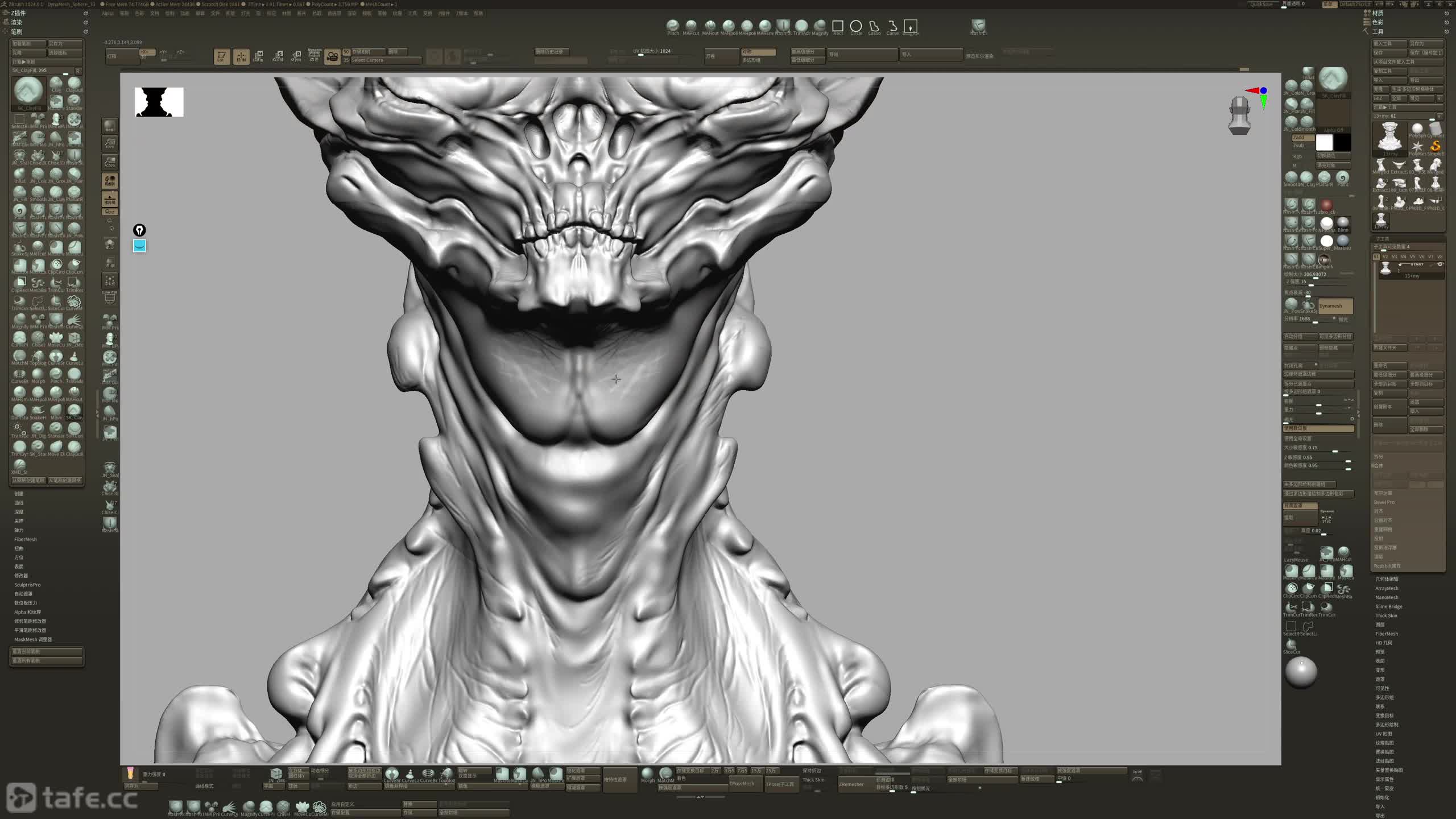
Task: Toggle the Dynamesh button
Action: coord(1335,306)
